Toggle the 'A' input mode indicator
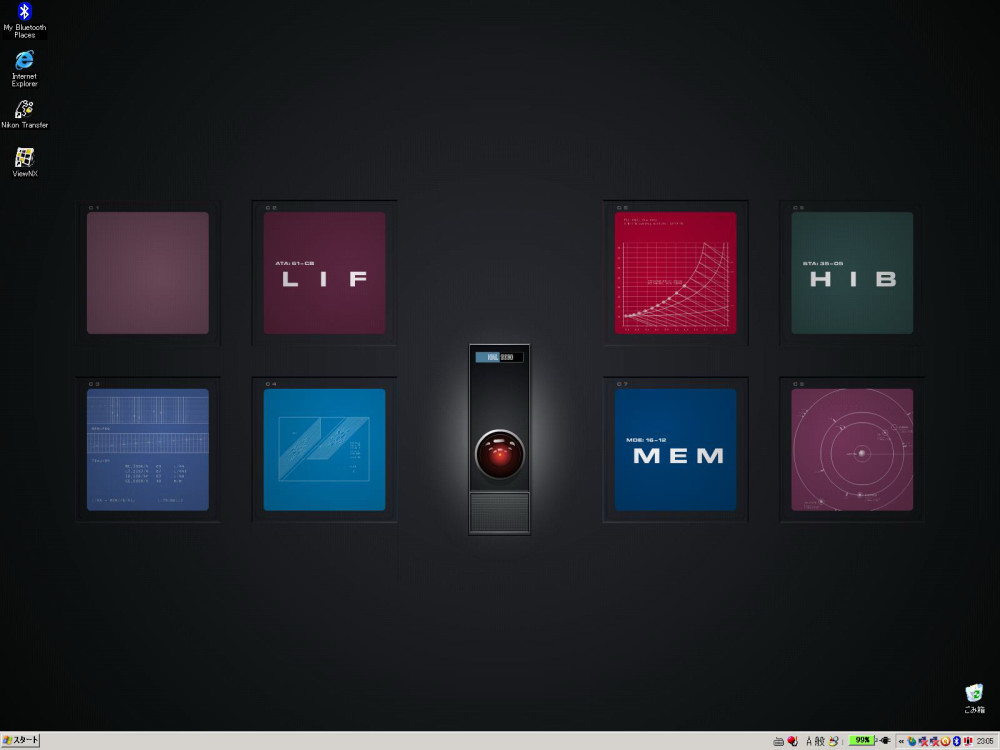 [809, 741]
